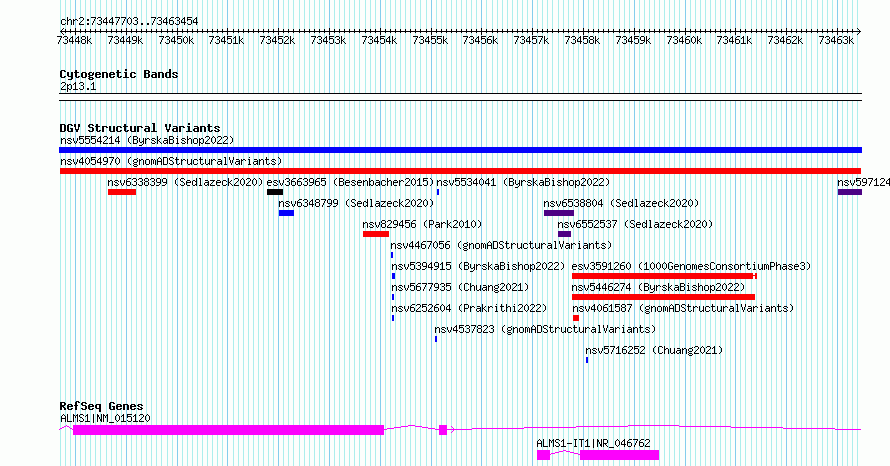Click the purple bar under nsv6538804
The height and width of the screenshot is (466, 890).
pyautogui.click(x=559, y=213)
